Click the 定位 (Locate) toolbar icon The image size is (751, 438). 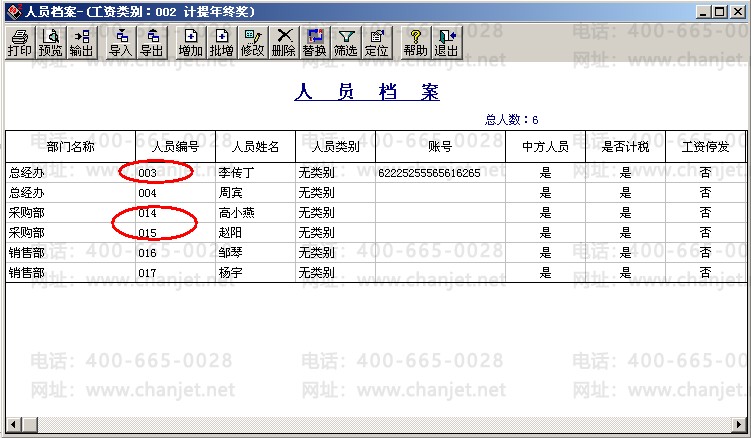(376, 43)
